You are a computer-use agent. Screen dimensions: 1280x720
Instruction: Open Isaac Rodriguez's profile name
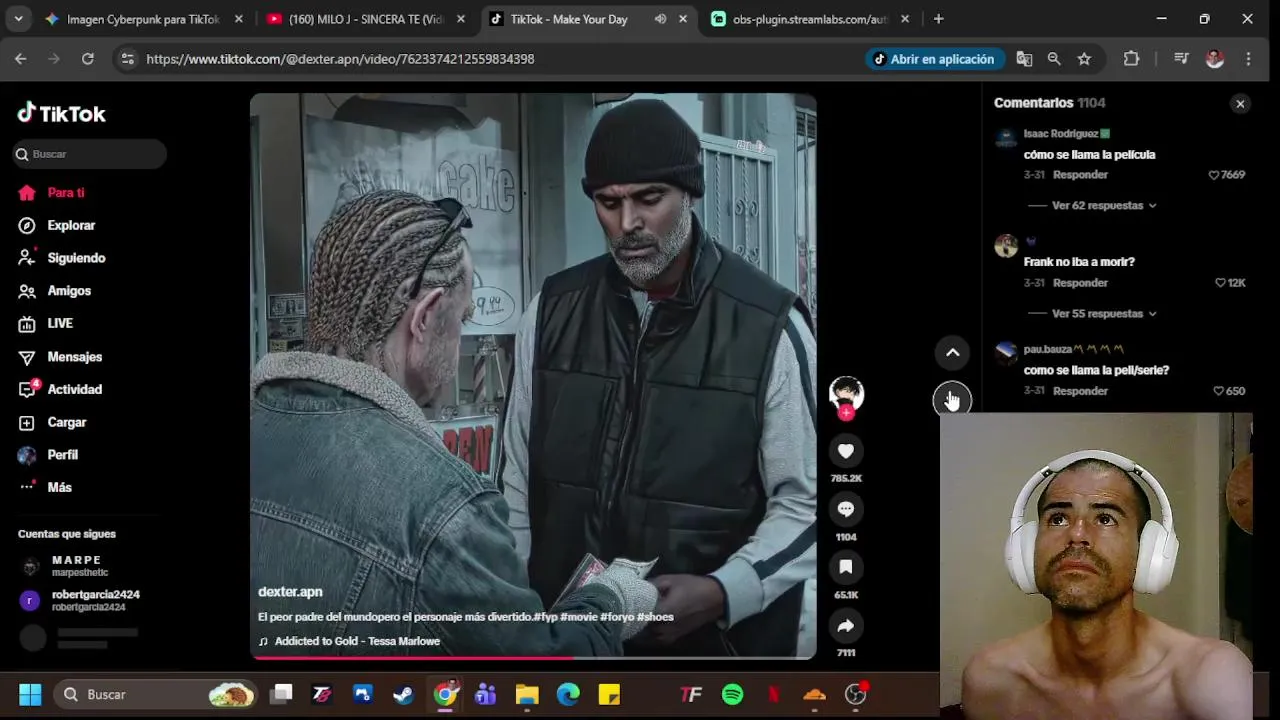click(1061, 134)
